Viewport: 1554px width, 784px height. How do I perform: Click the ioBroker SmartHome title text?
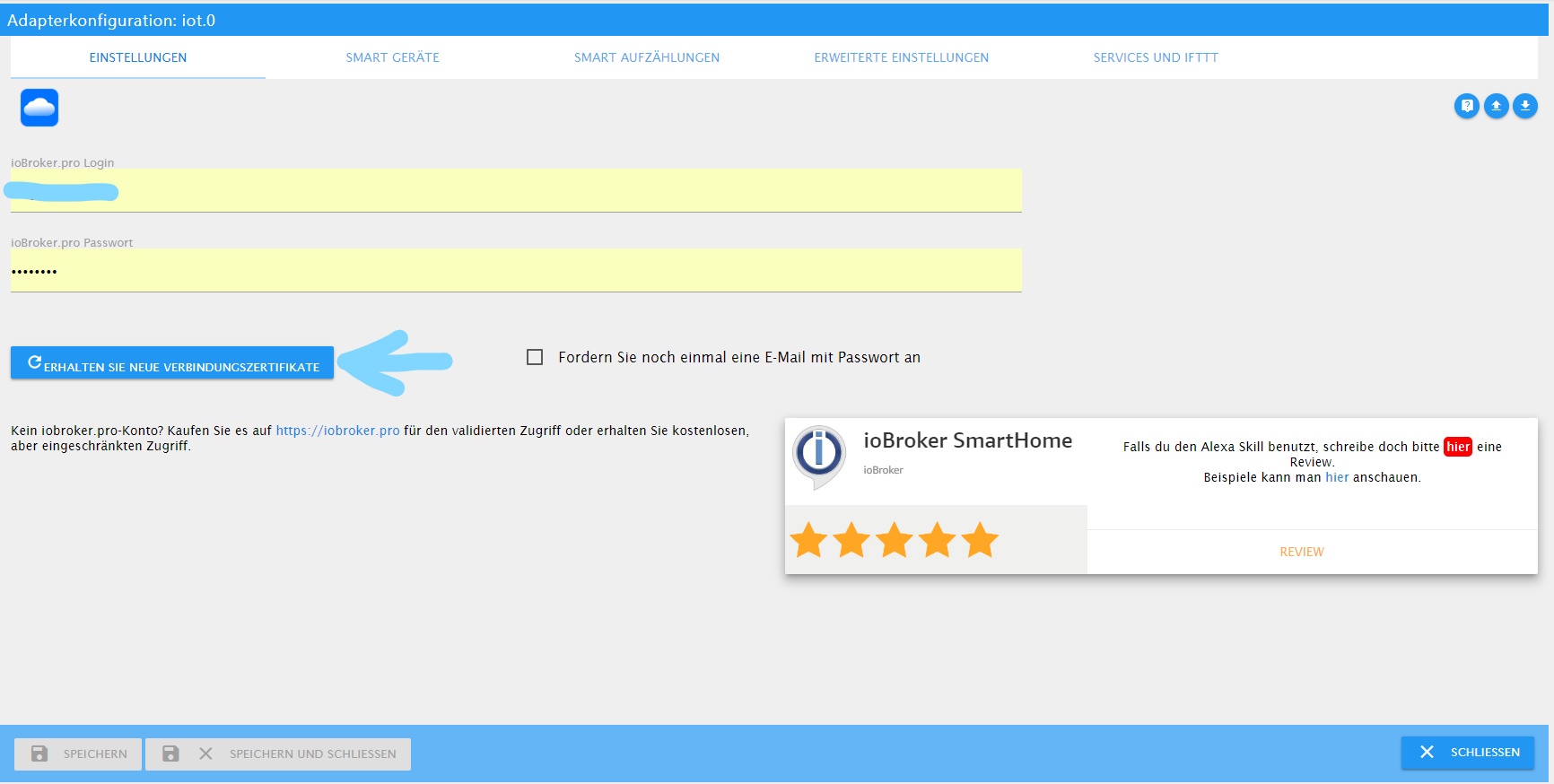tap(968, 440)
